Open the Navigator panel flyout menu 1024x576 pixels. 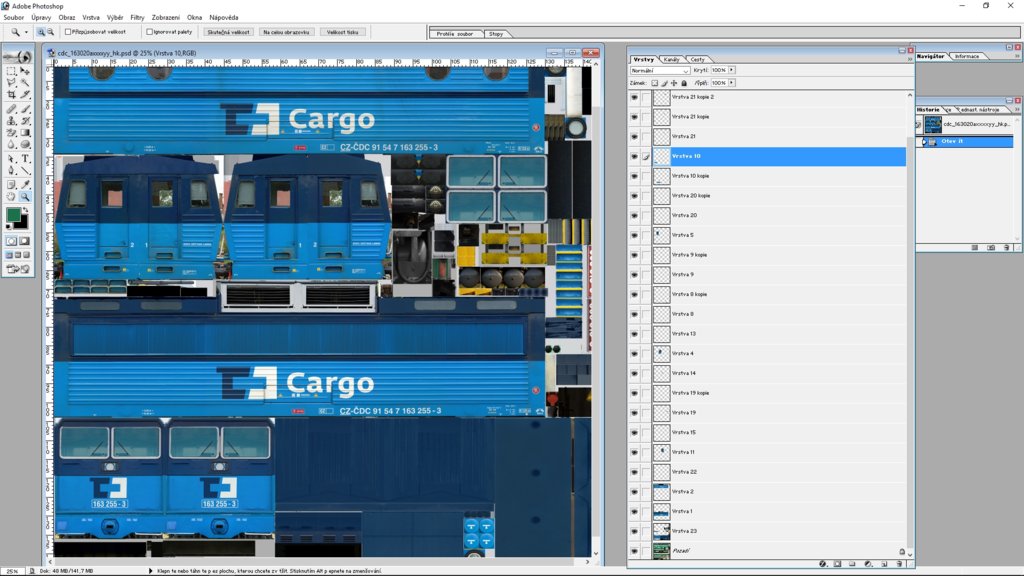(1017, 56)
